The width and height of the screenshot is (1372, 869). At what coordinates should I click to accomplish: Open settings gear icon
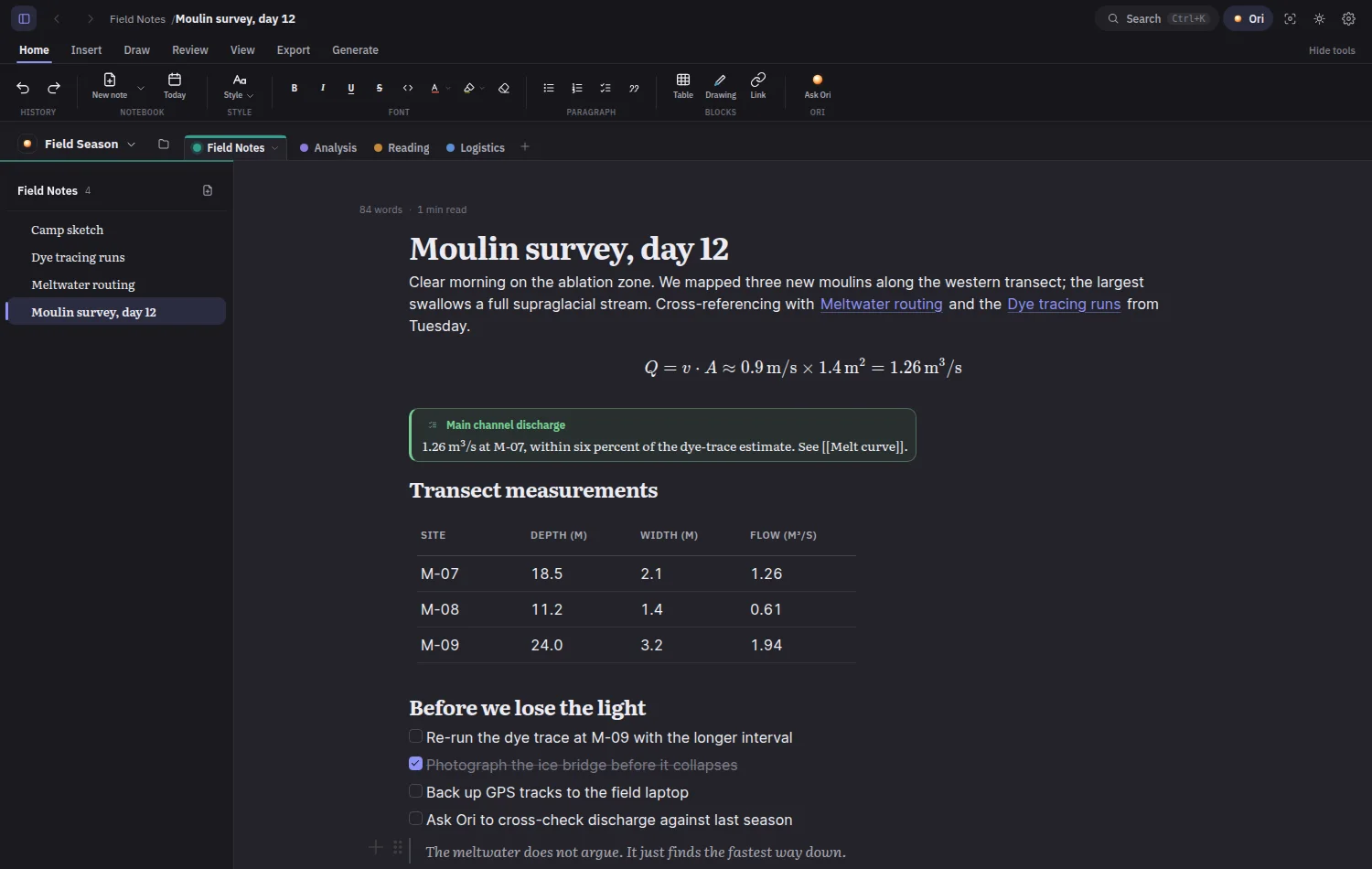[1349, 18]
